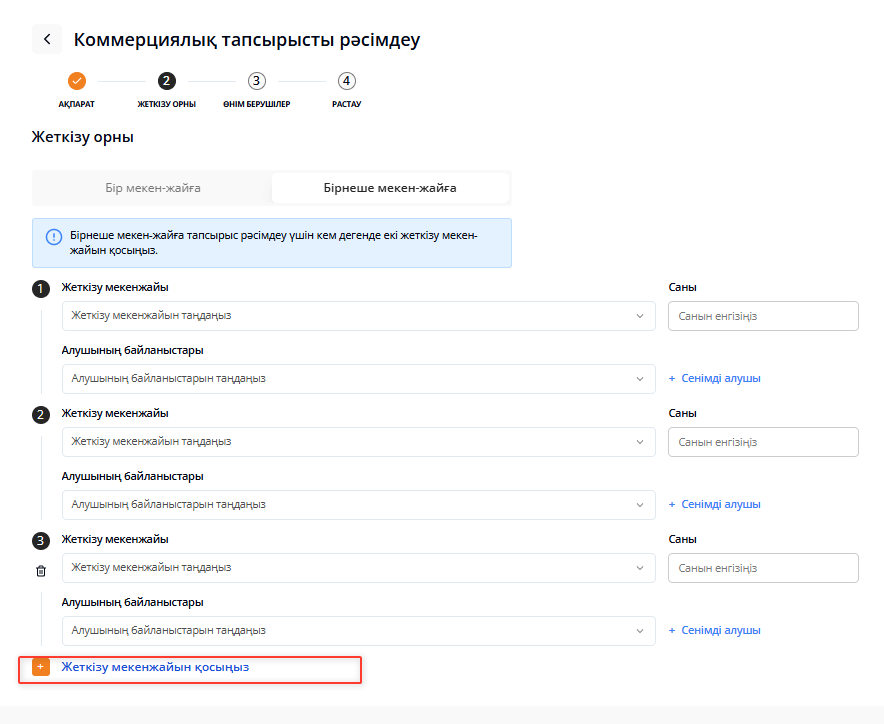884x724 pixels.
Task: Expand second Жеткізу мекенжайы dropdown
Action: [358, 442]
